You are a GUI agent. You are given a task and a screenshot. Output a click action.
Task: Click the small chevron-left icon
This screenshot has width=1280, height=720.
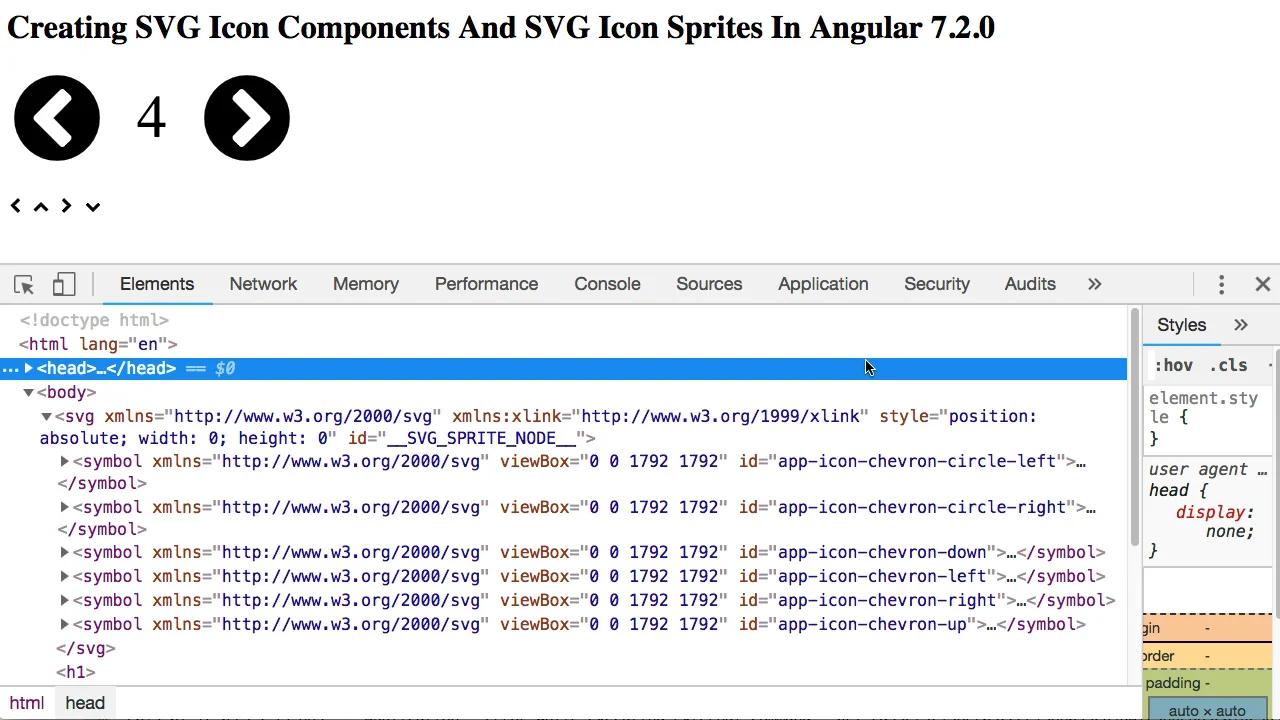[16, 206]
